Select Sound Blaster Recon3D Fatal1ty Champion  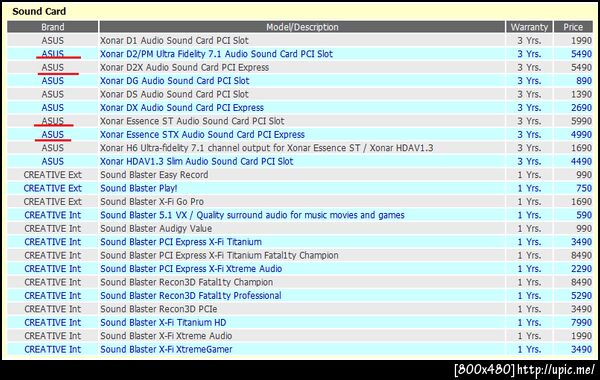pos(186,282)
